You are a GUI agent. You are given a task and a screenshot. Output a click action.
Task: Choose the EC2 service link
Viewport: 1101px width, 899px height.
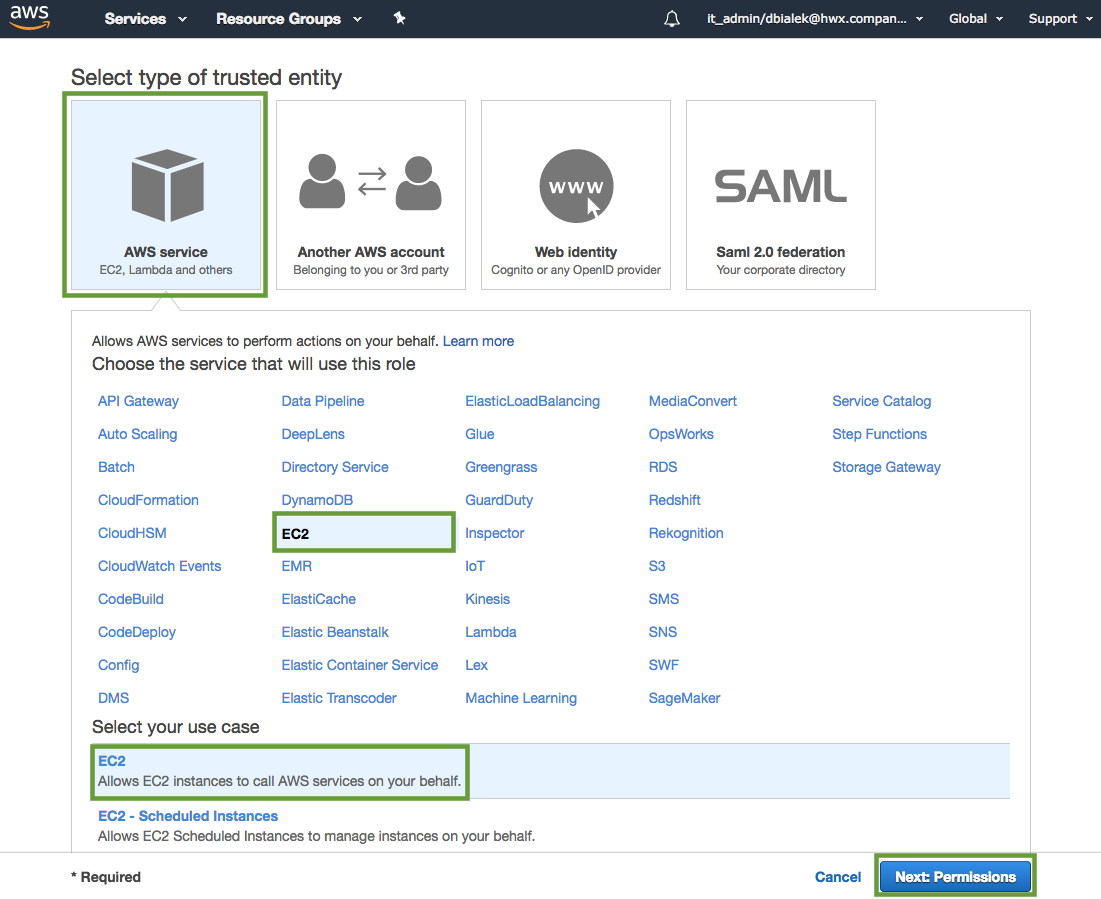[296, 534]
